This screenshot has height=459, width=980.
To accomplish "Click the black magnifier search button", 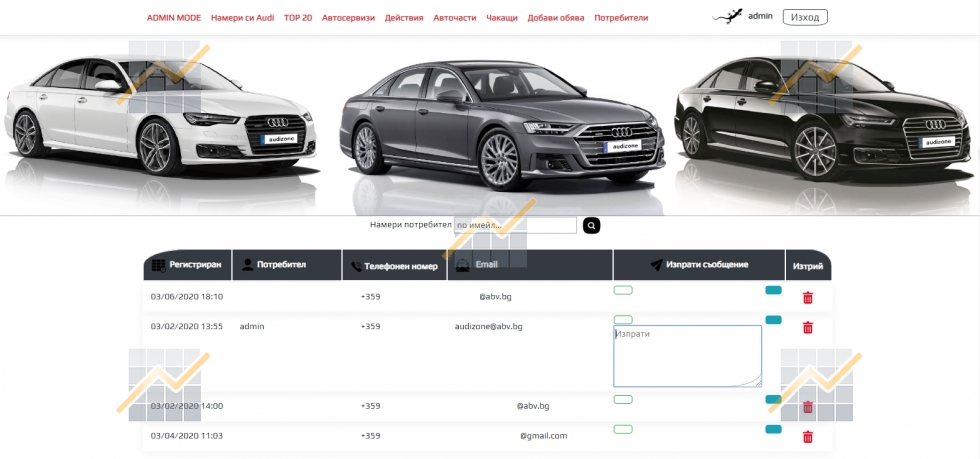I will pyautogui.click(x=591, y=226).
